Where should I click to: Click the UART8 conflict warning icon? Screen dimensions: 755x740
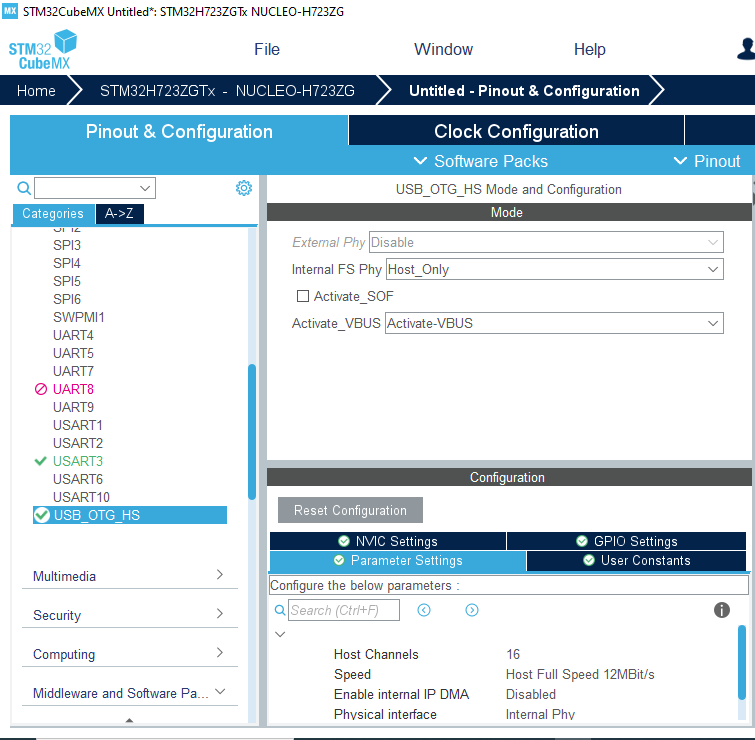pyautogui.click(x=41, y=389)
